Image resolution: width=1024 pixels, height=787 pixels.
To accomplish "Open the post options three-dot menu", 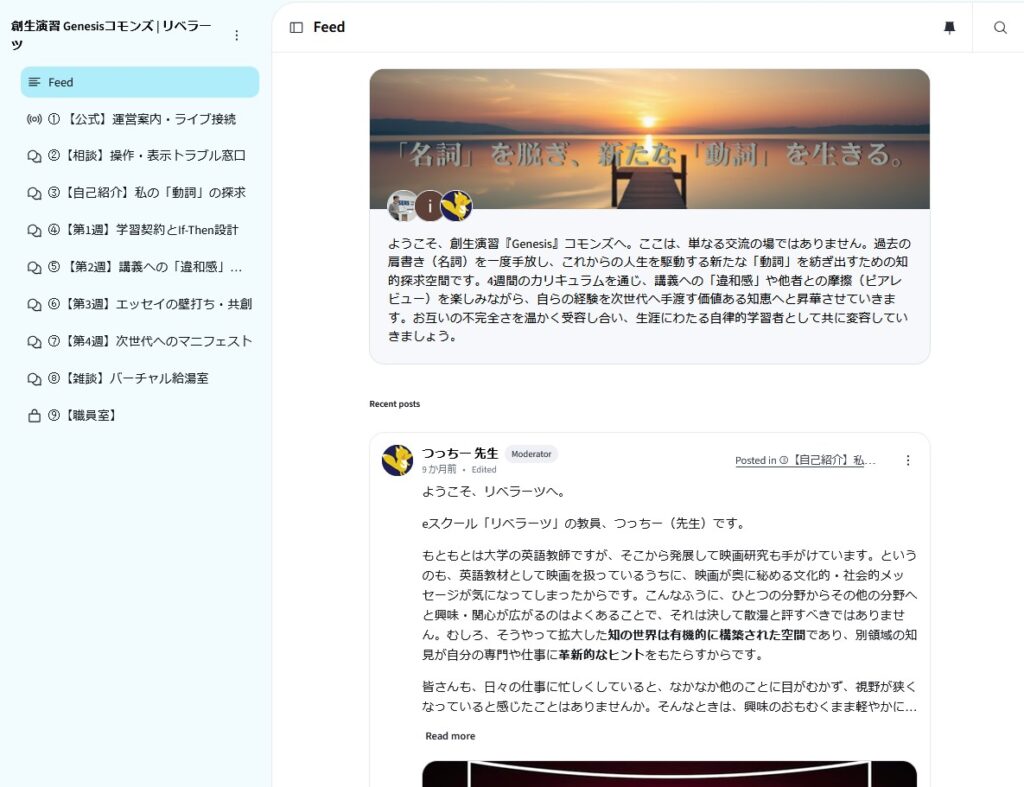I will tap(908, 460).
